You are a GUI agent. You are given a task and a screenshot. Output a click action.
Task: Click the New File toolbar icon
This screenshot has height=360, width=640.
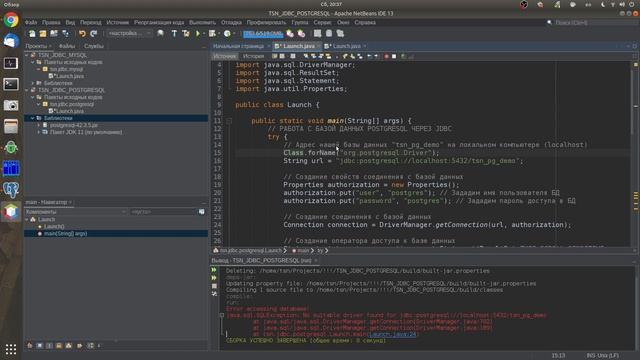coord(32,33)
